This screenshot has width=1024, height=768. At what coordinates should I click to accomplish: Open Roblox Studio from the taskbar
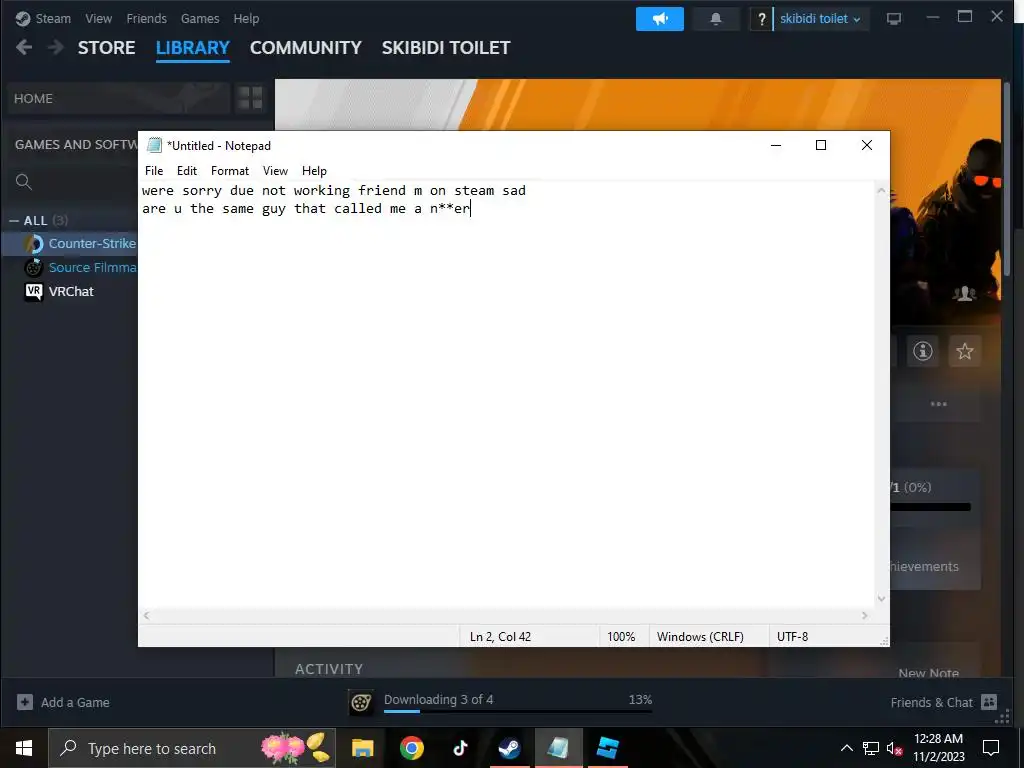pos(607,748)
